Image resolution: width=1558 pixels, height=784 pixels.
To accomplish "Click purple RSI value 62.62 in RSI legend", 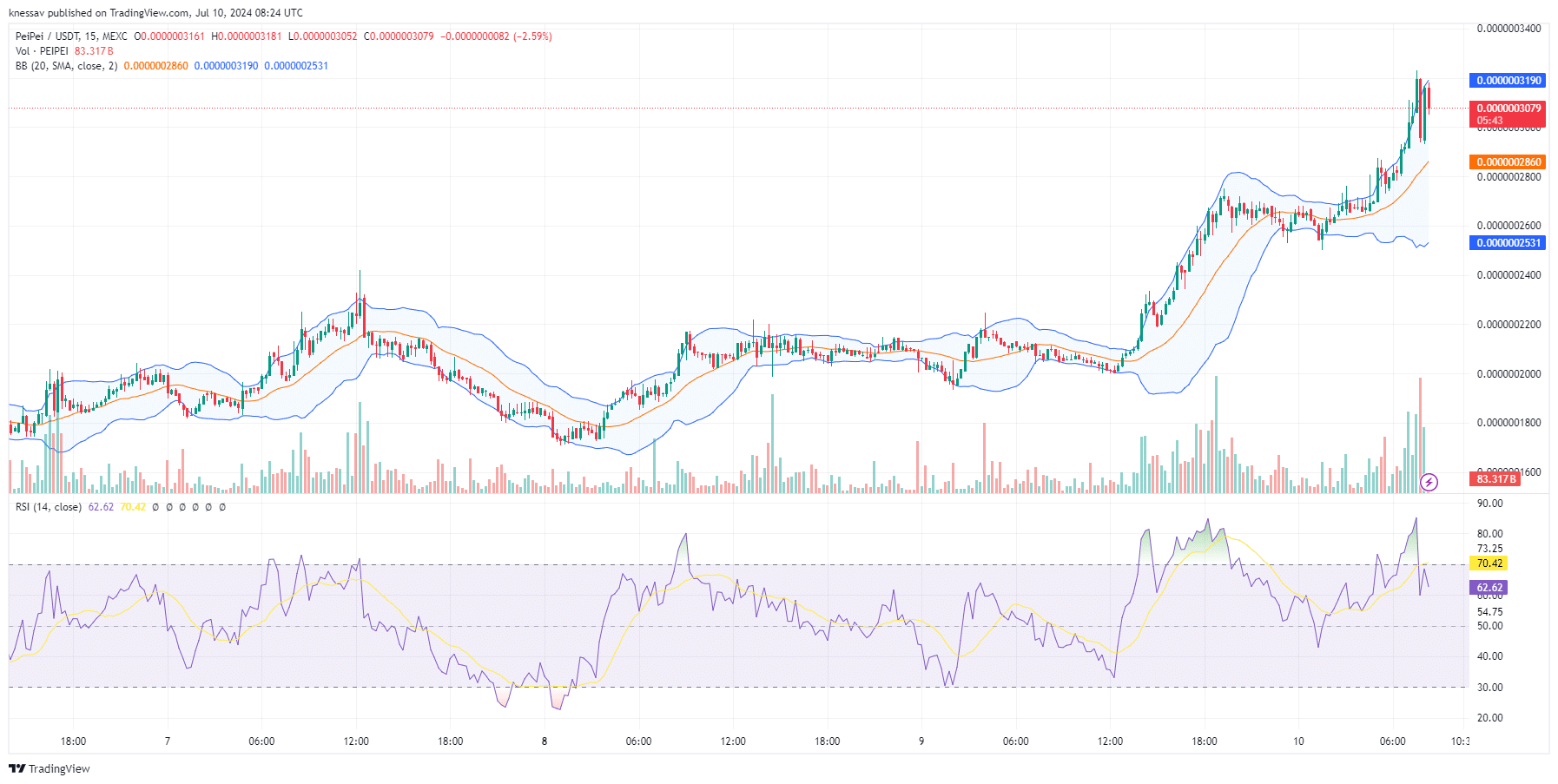I will [101, 507].
